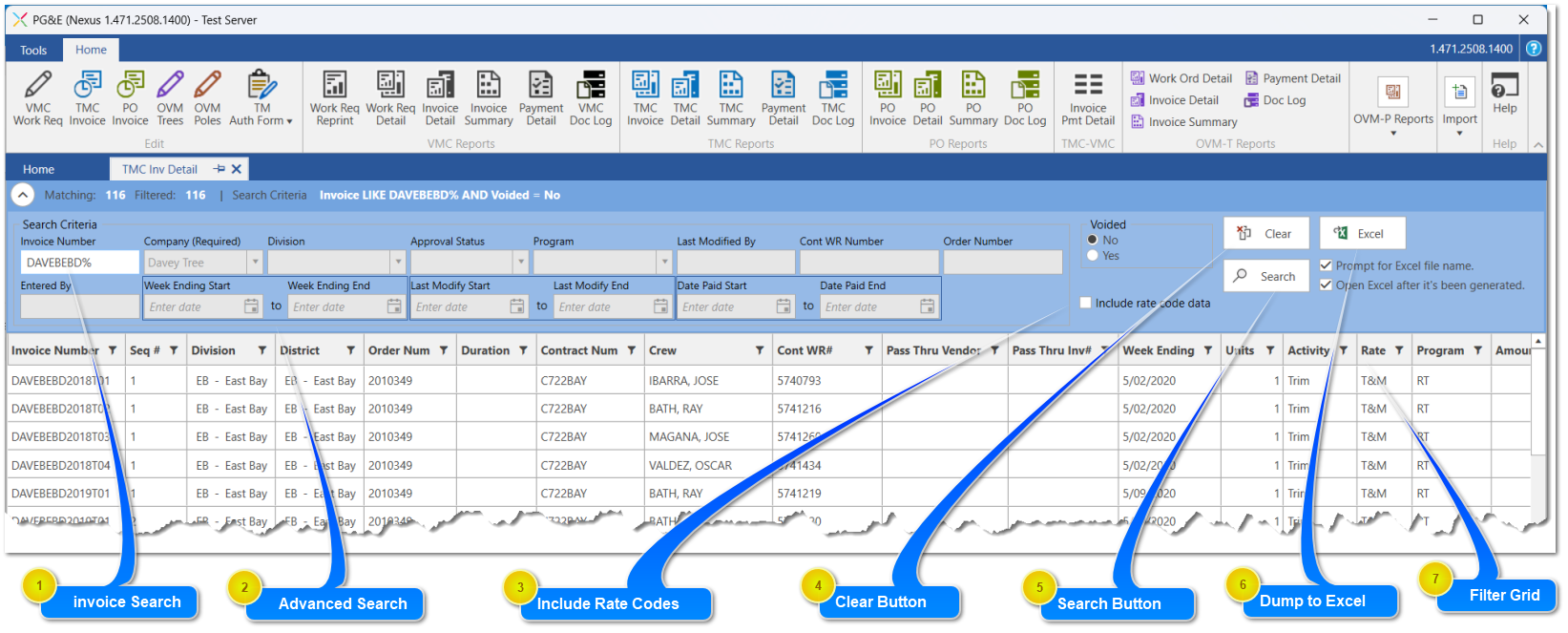Screen dimensions: 1568x633
Task: Open the PO Summary report icon
Action: click(972, 97)
